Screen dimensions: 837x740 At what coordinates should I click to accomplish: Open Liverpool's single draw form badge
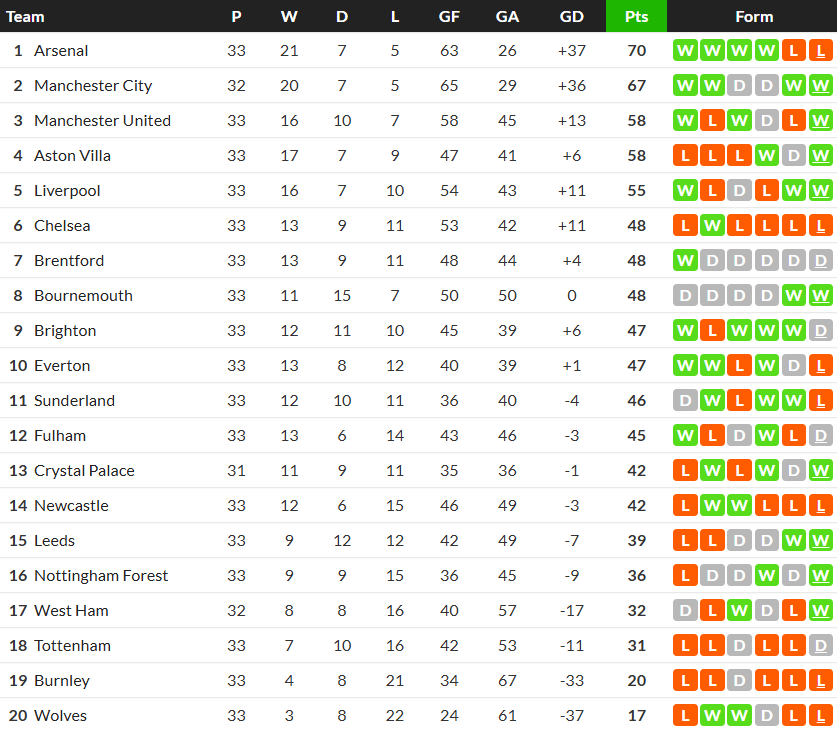[740, 190]
